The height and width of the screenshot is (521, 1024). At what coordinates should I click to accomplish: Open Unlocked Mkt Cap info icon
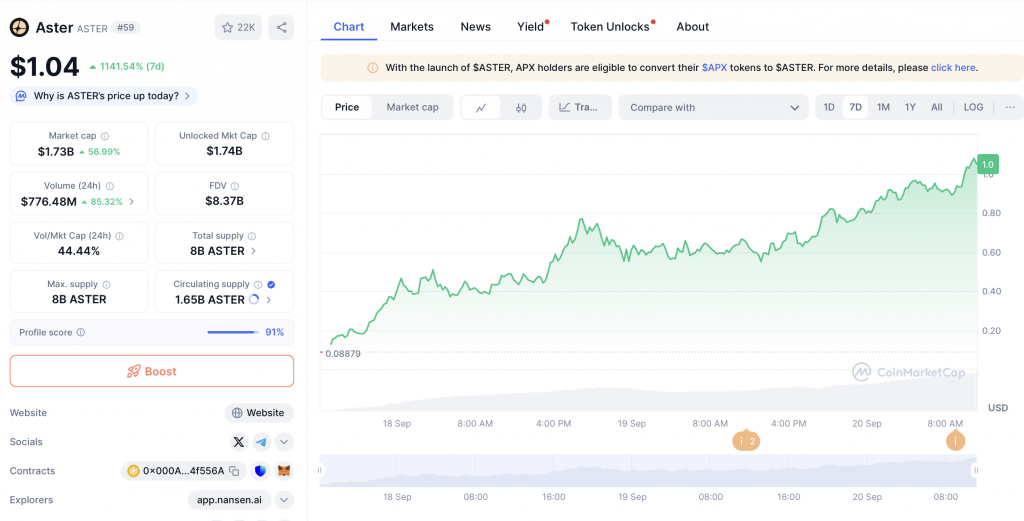pos(266,136)
